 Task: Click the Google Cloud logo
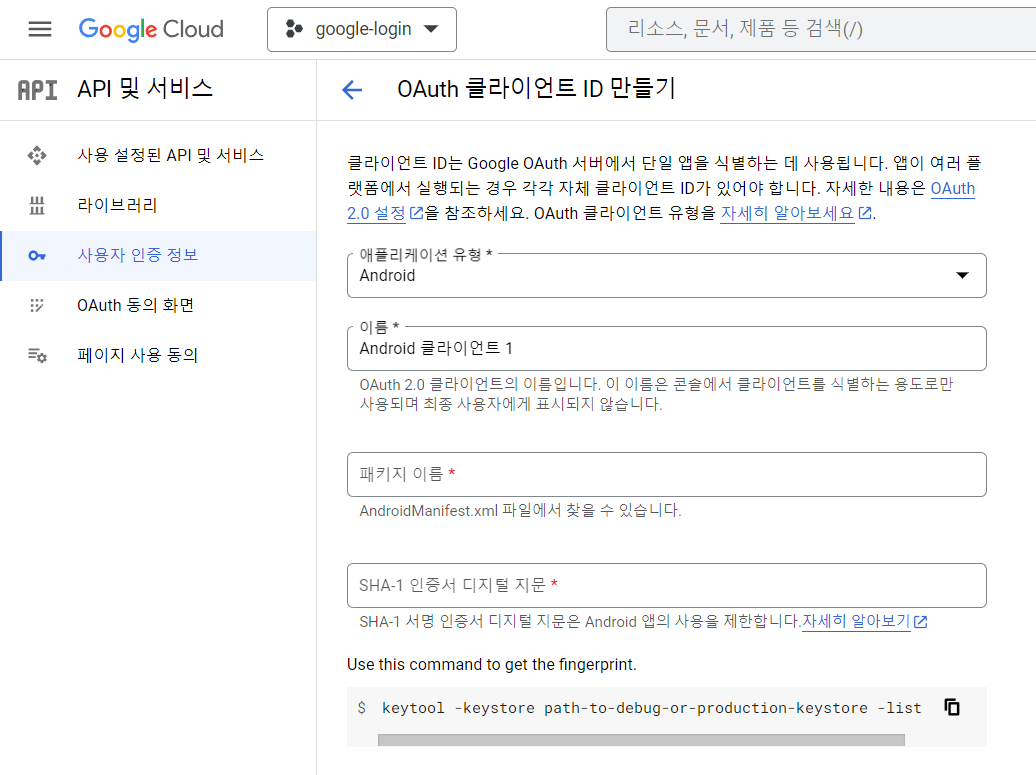(x=150, y=29)
